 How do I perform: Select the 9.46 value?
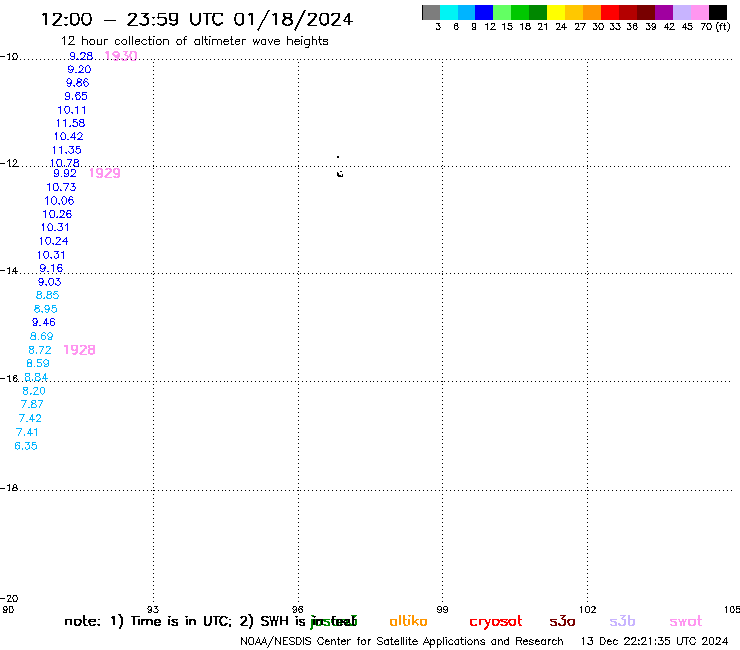44,322
